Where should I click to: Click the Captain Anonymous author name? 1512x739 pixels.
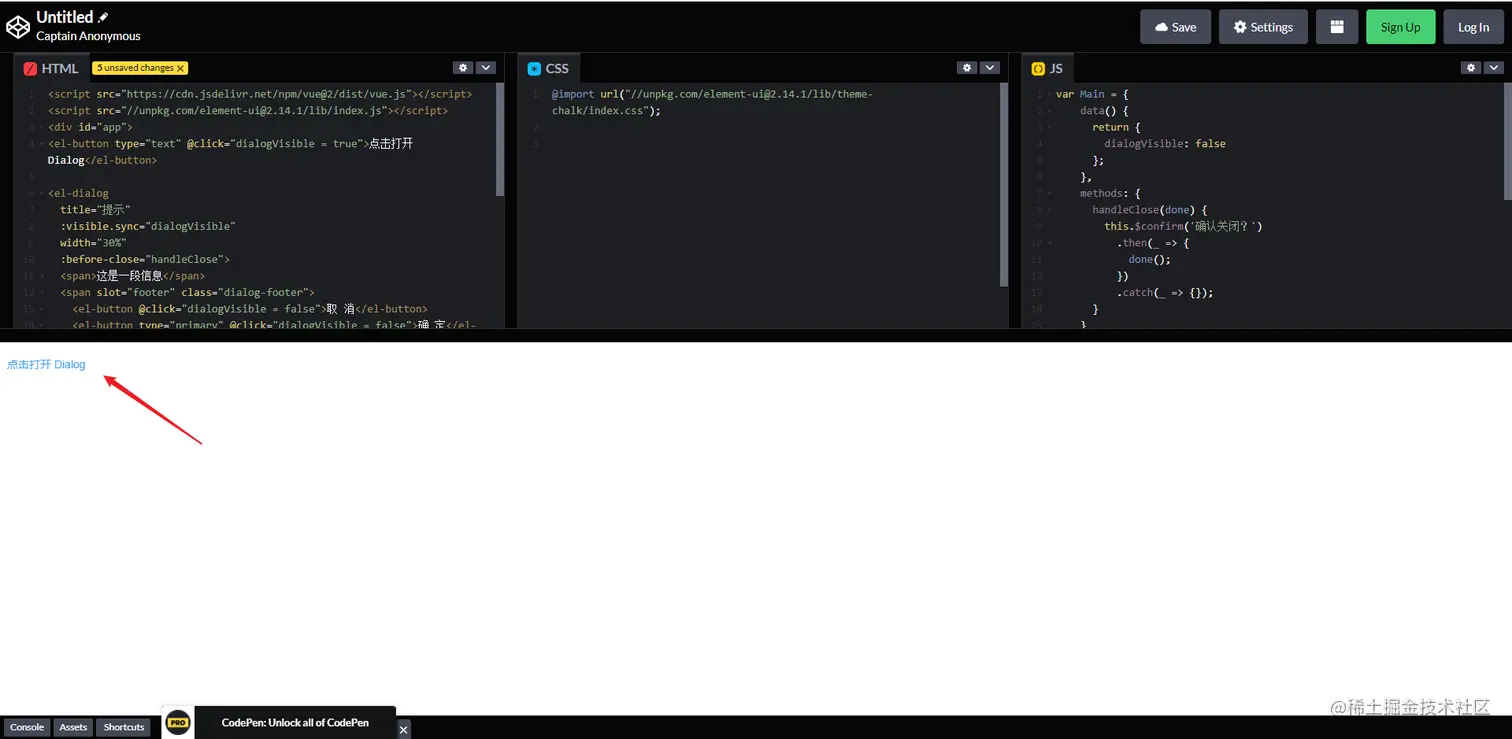point(88,36)
